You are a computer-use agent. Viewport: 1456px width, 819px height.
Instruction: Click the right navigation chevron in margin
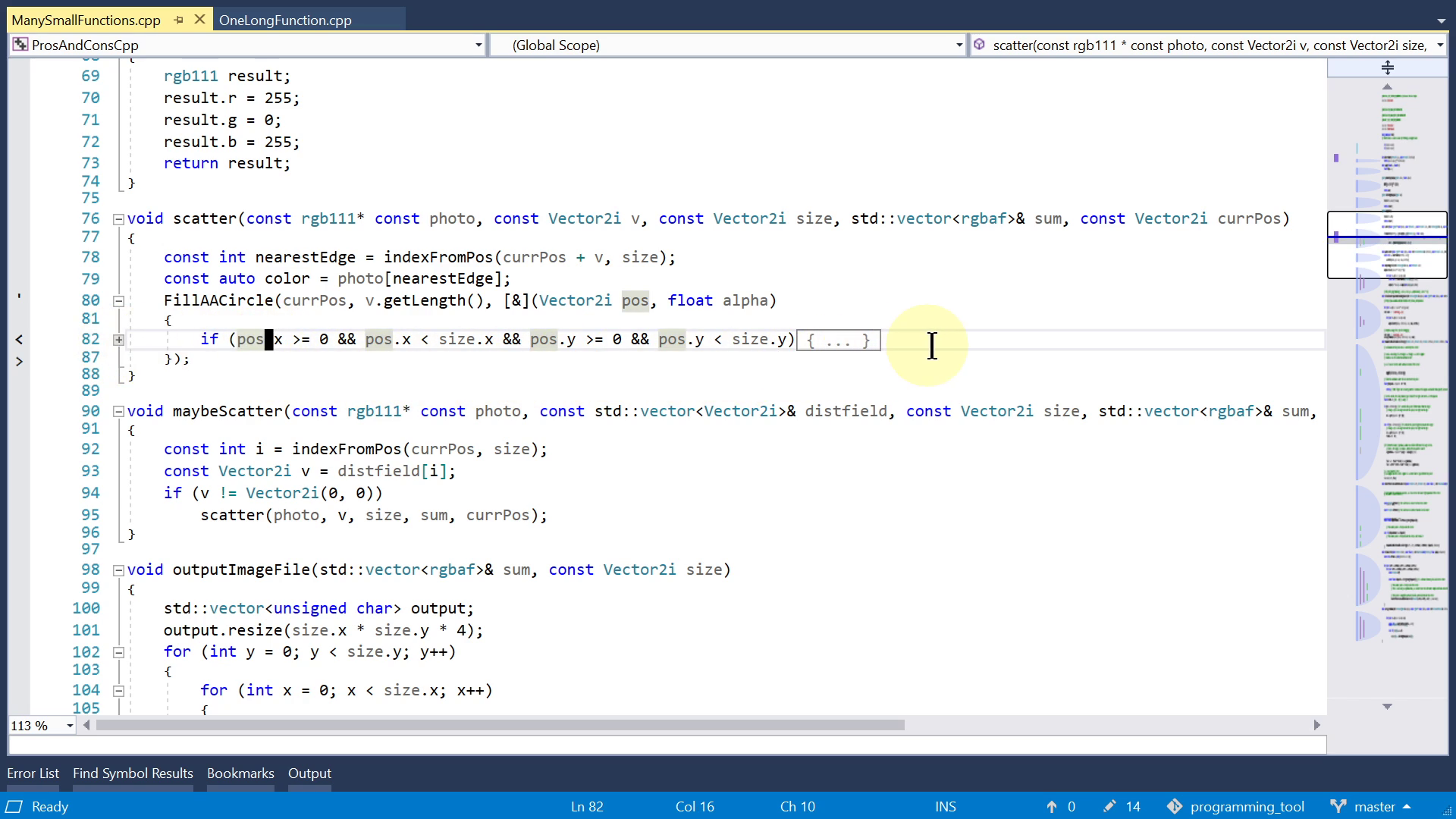tap(19, 362)
